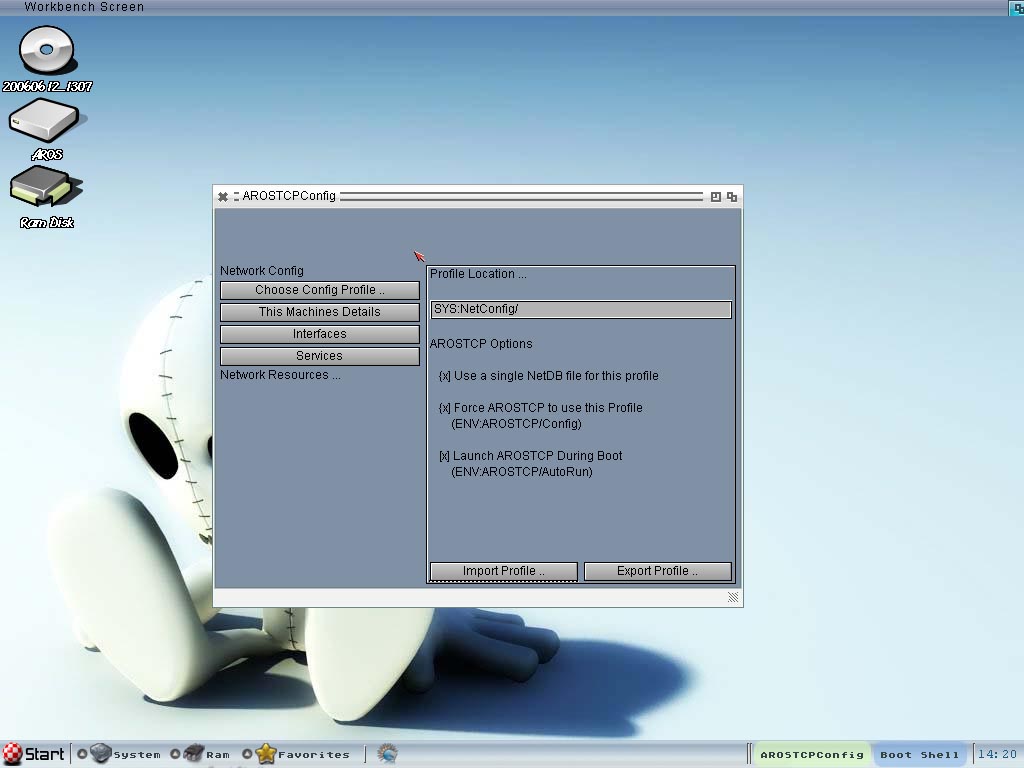The image size is (1024, 768).
Task: Click the Ram chip icon in taskbar
Action: (x=193, y=753)
